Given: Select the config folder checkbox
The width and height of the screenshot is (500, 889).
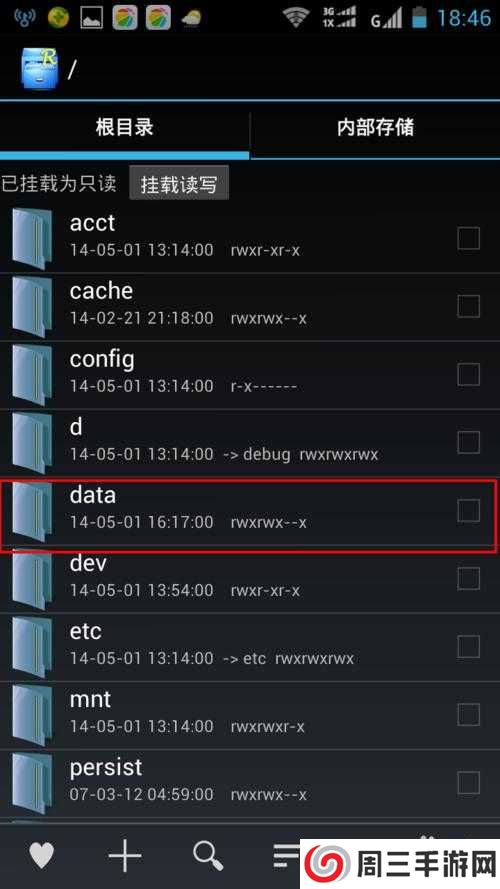Looking at the screenshot, I should pos(468,374).
